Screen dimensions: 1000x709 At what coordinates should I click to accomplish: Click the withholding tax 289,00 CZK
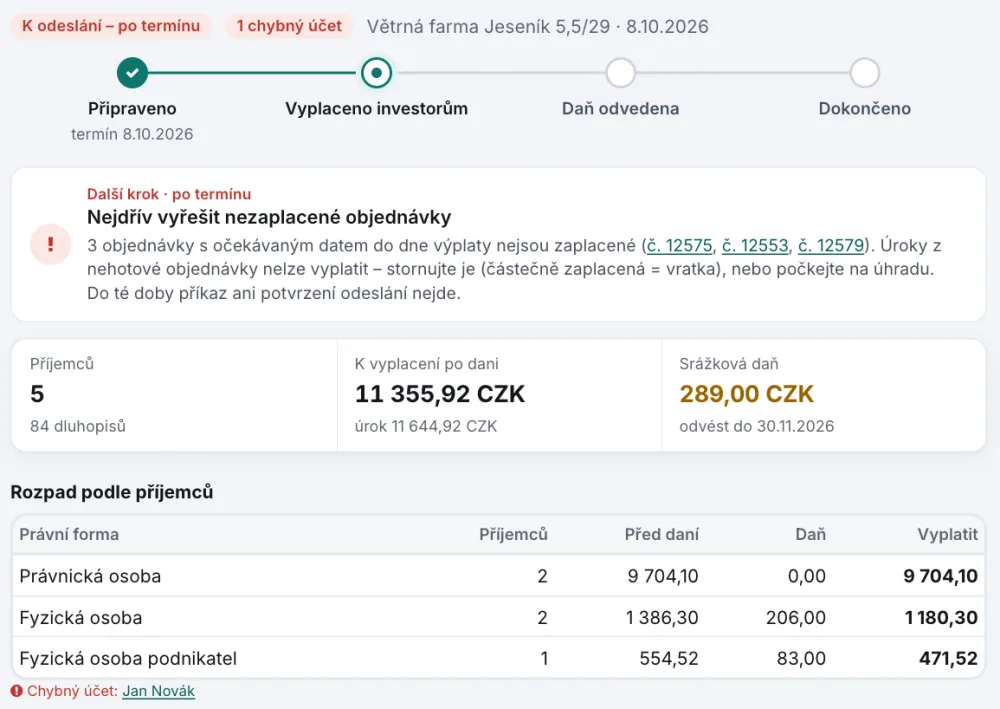click(x=747, y=394)
